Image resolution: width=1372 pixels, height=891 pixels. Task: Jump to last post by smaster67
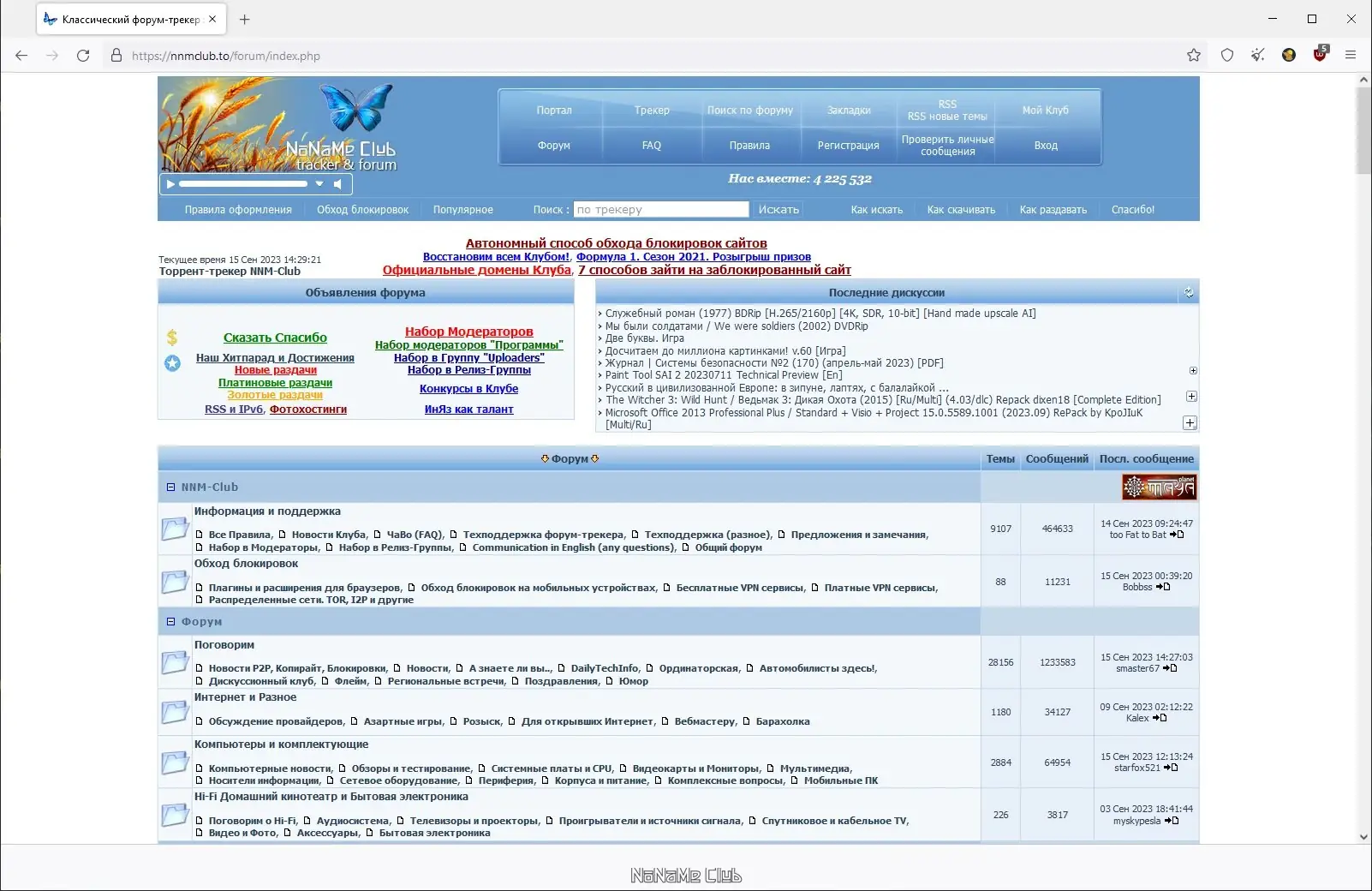[x=1171, y=668]
